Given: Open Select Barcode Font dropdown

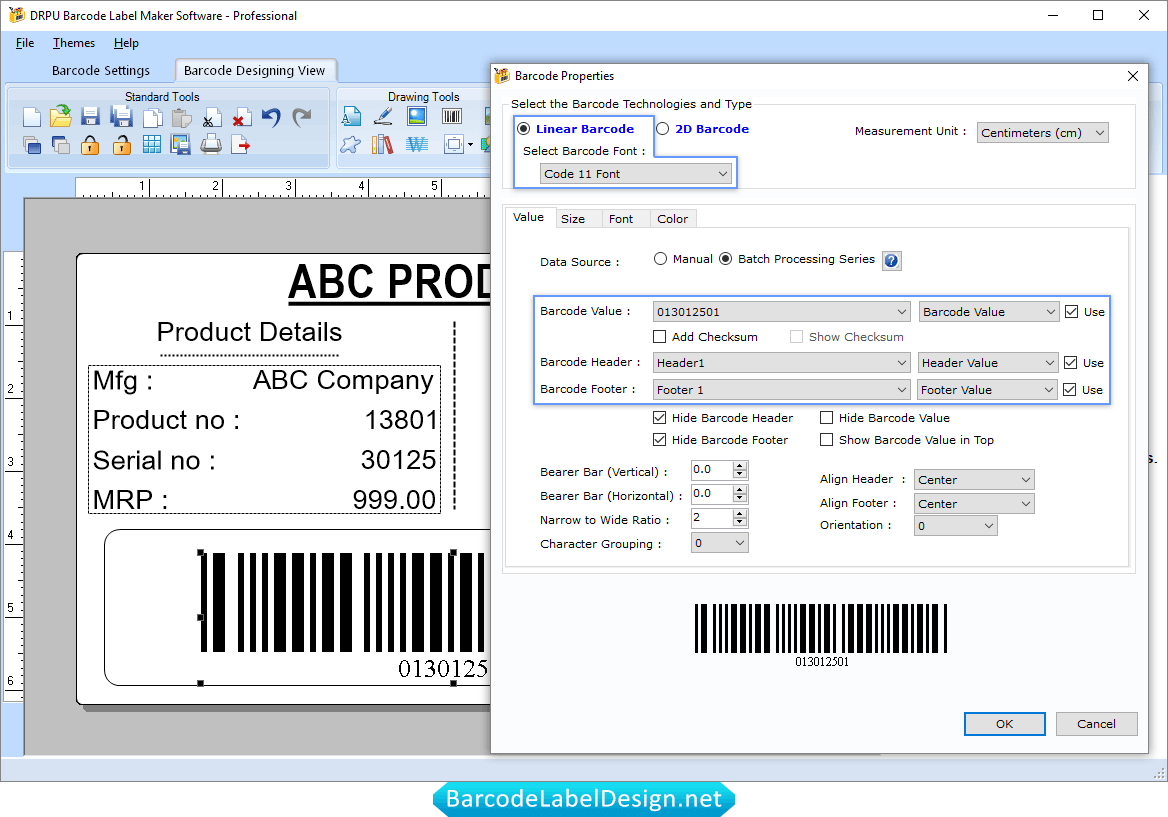Looking at the screenshot, I should (635, 174).
